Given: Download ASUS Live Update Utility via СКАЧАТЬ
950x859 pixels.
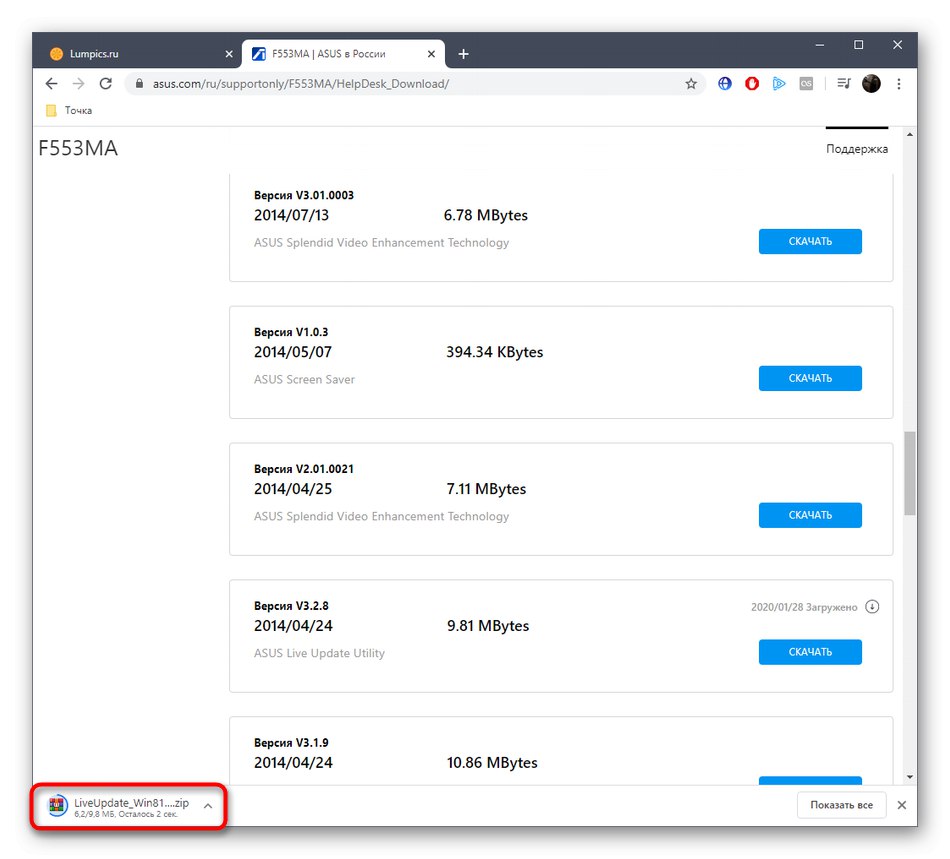Looking at the screenshot, I should coord(810,651).
